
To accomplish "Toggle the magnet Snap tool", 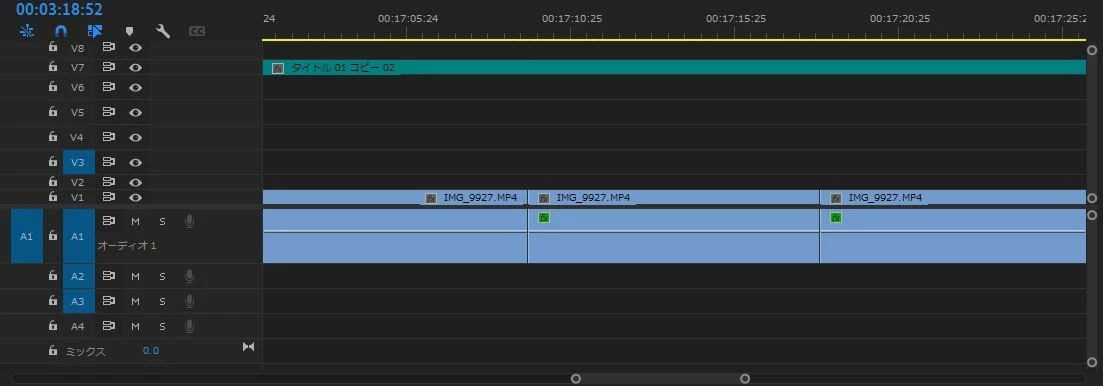I will pos(61,31).
